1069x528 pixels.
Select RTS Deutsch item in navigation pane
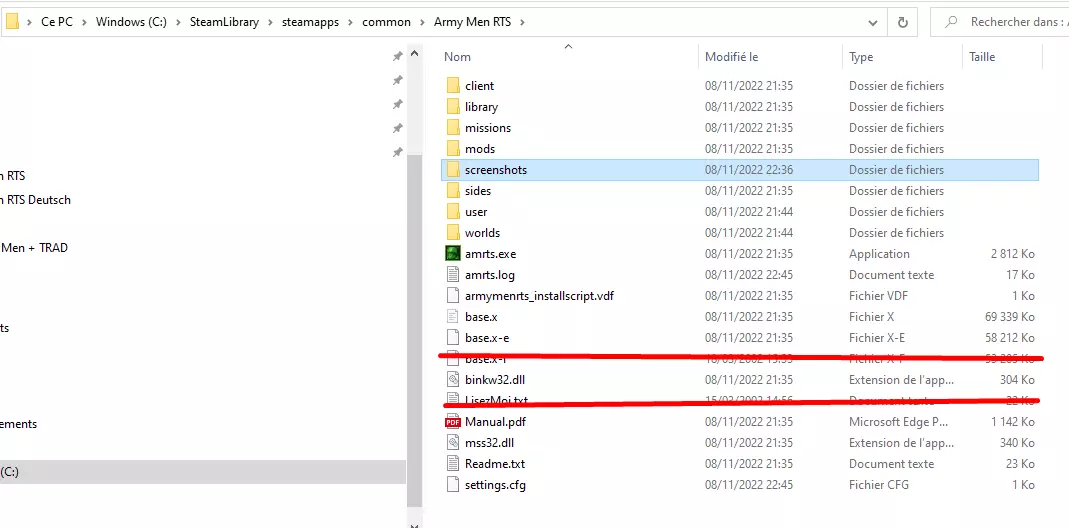point(35,200)
